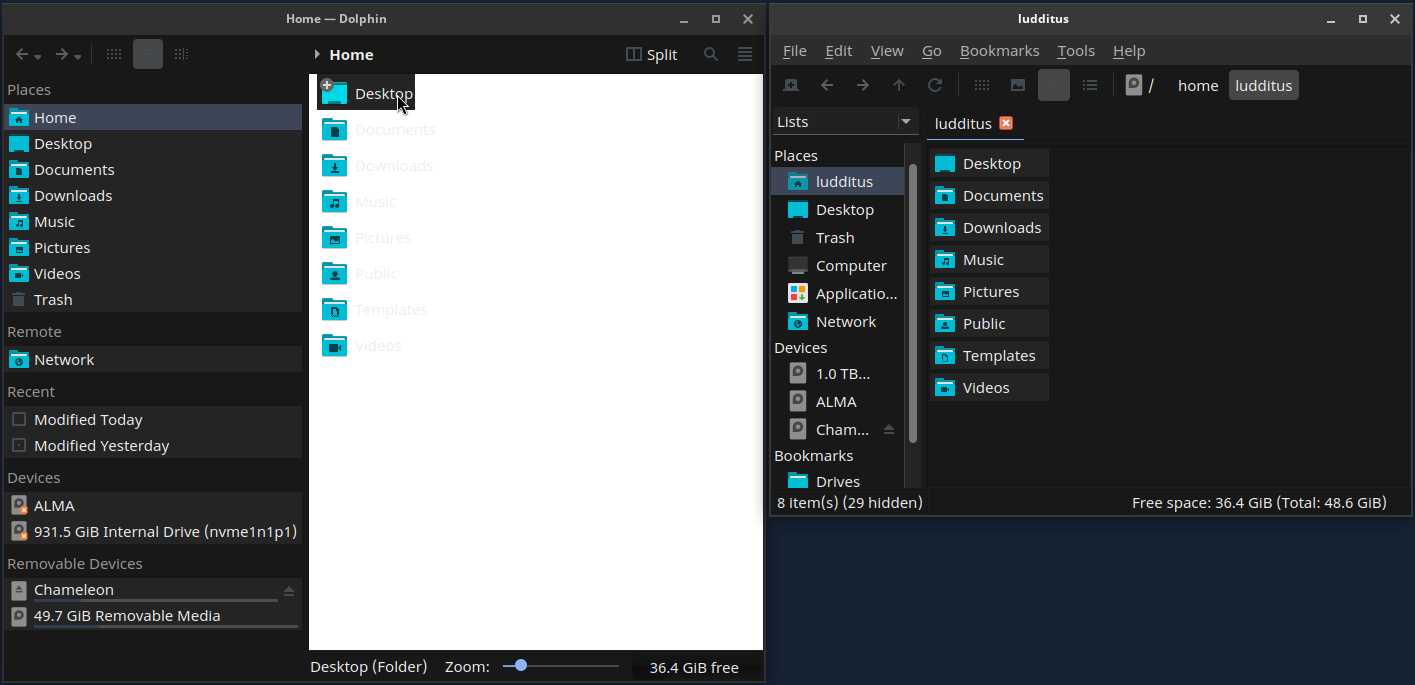Toggle Split view in Dolphin

(651, 55)
